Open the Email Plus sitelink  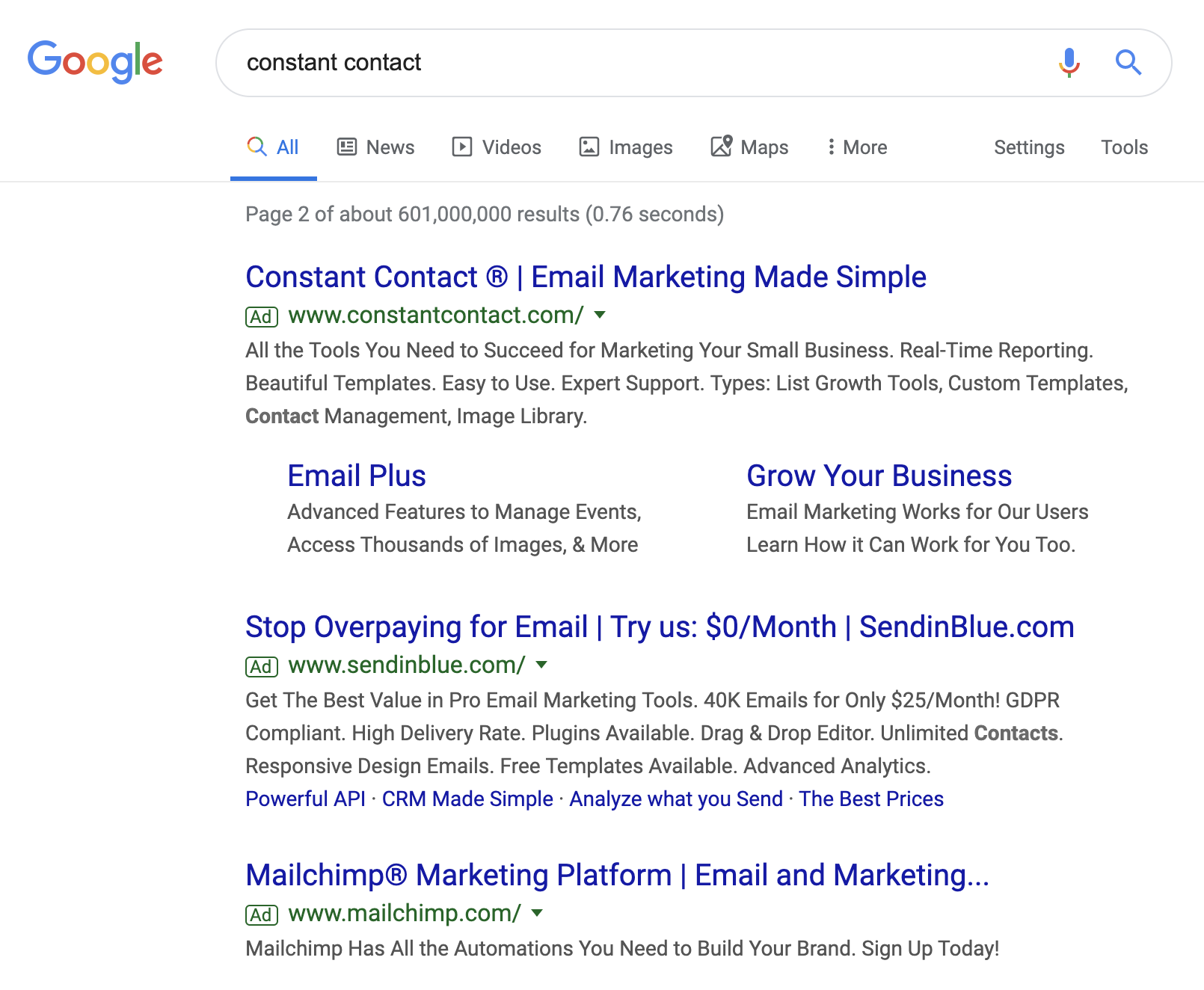coord(357,476)
